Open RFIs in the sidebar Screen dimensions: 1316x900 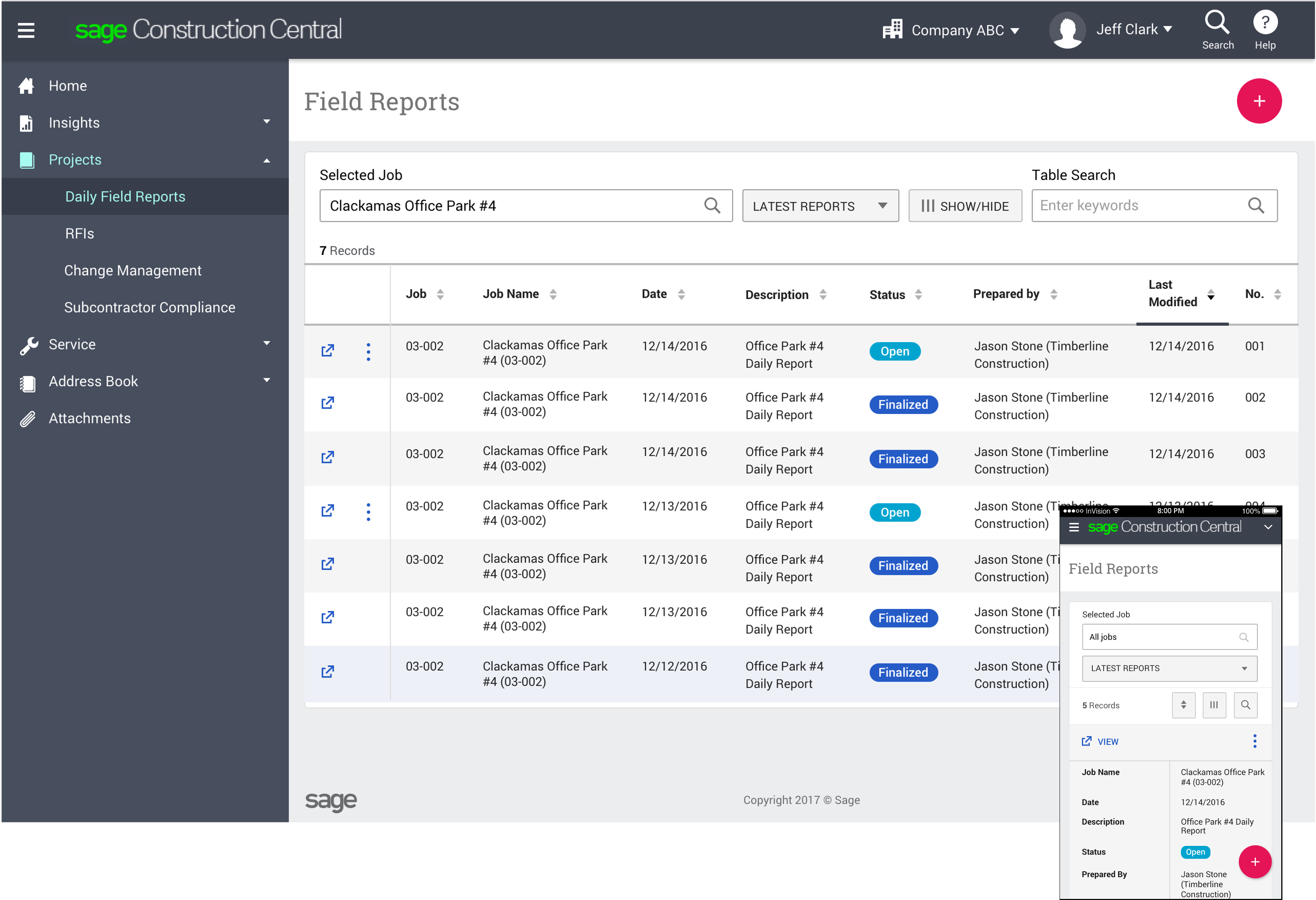[79, 234]
